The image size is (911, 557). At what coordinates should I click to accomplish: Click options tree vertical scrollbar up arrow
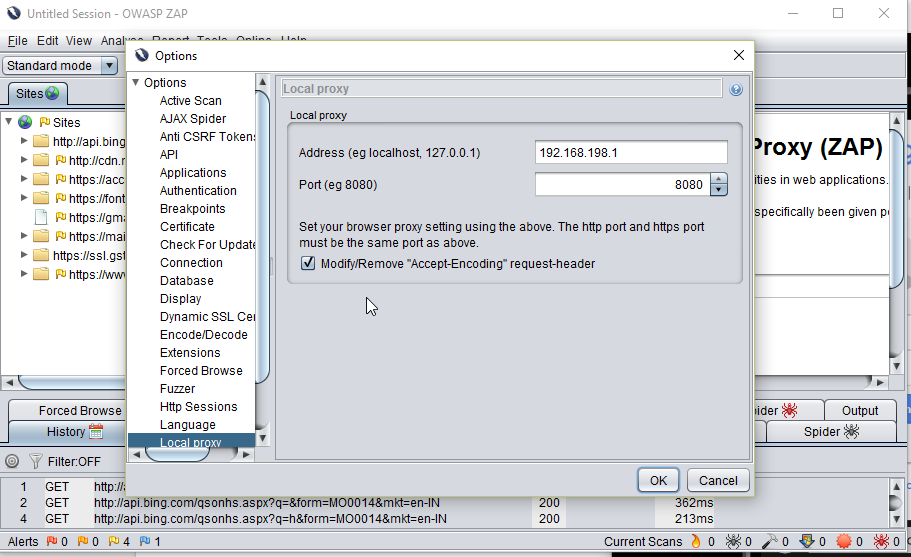pos(262,82)
